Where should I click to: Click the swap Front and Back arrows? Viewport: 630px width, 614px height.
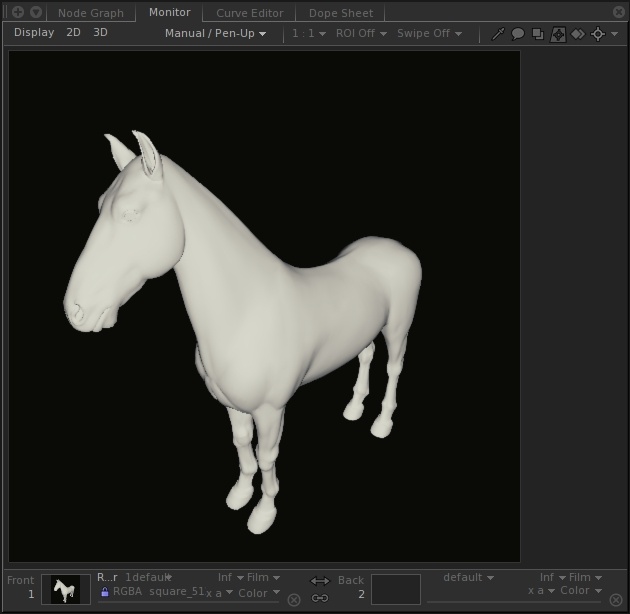pyautogui.click(x=320, y=581)
